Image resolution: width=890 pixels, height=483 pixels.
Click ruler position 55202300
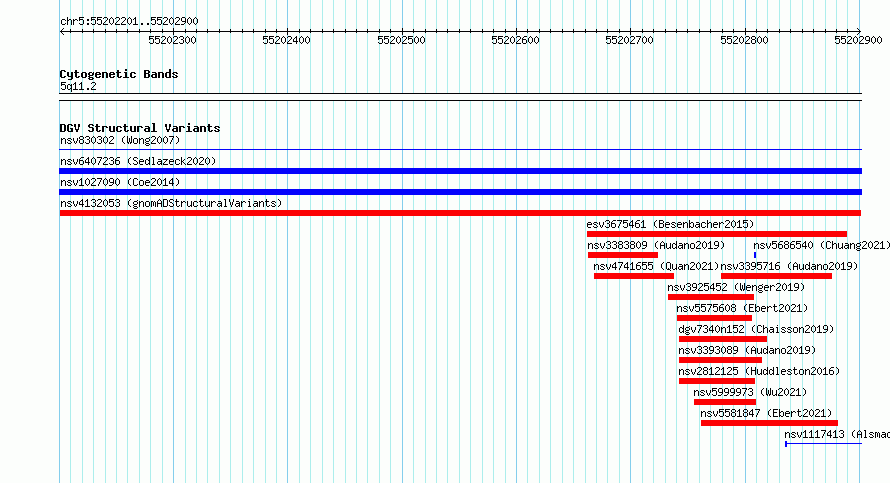pyautogui.click(x=172, y=40)
